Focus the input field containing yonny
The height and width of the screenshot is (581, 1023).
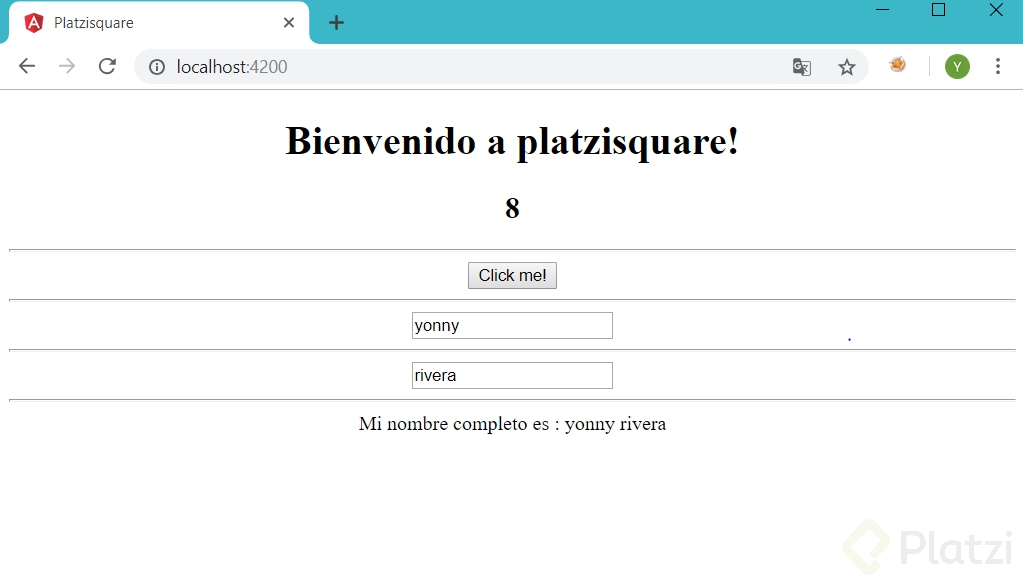512,325
